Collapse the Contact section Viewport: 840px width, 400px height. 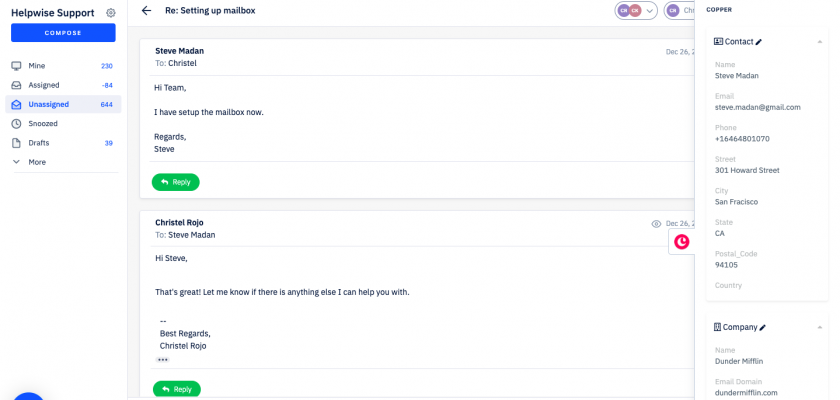click(820, 42)
